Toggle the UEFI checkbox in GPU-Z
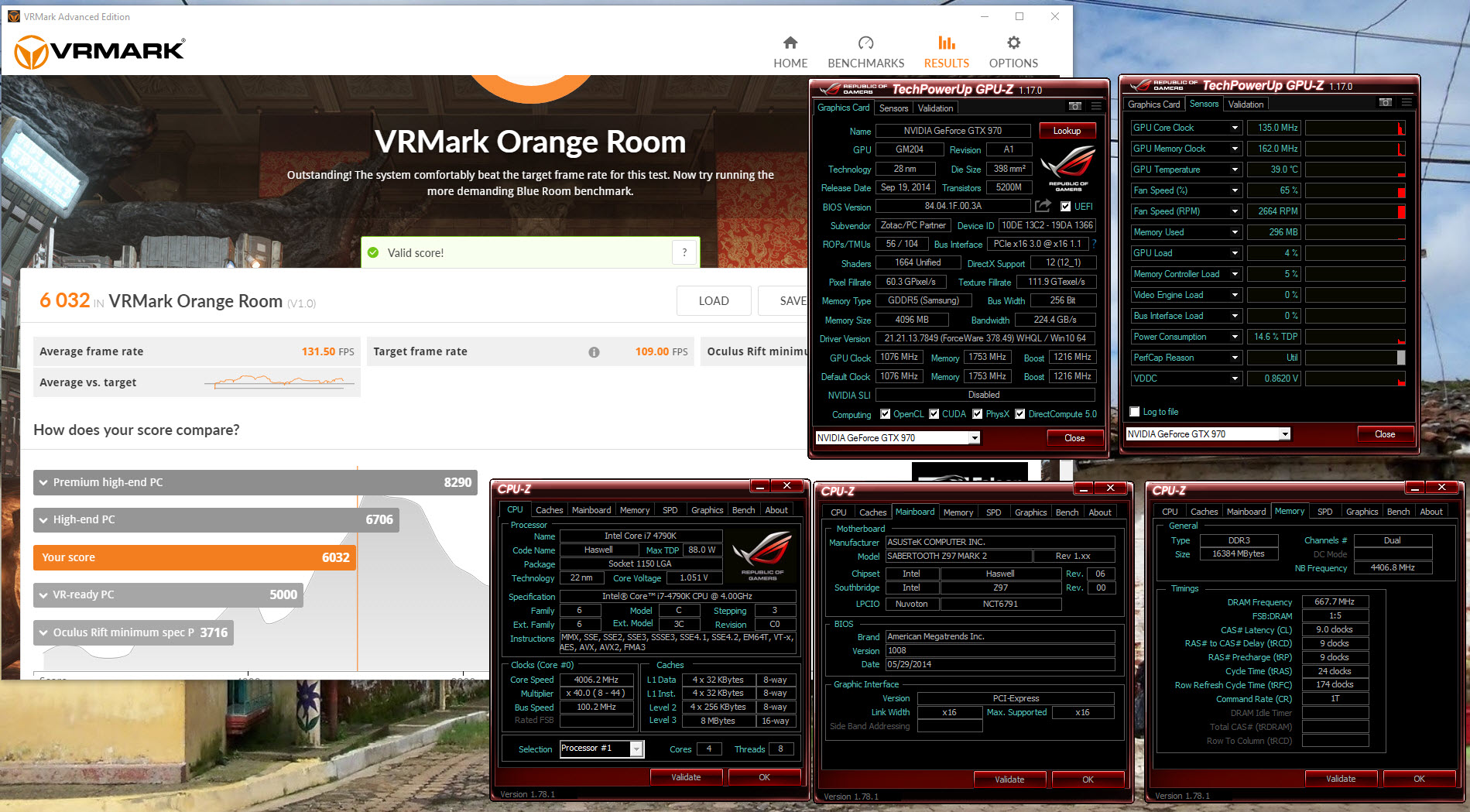Screen dimensions: 1470x812 (1065, 207)
